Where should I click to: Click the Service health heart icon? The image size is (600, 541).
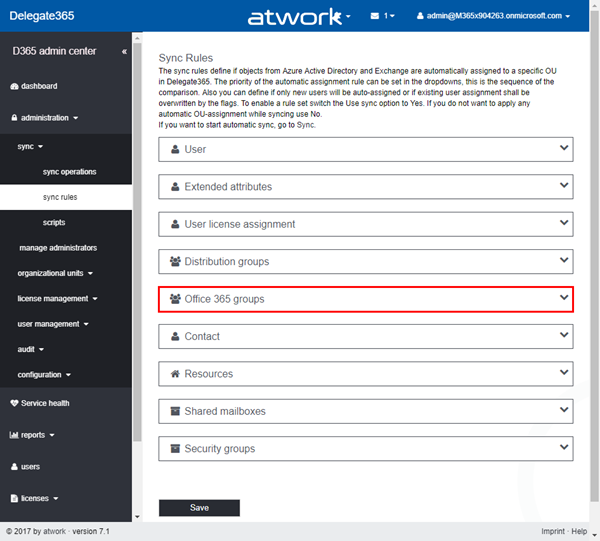(14, 403)
